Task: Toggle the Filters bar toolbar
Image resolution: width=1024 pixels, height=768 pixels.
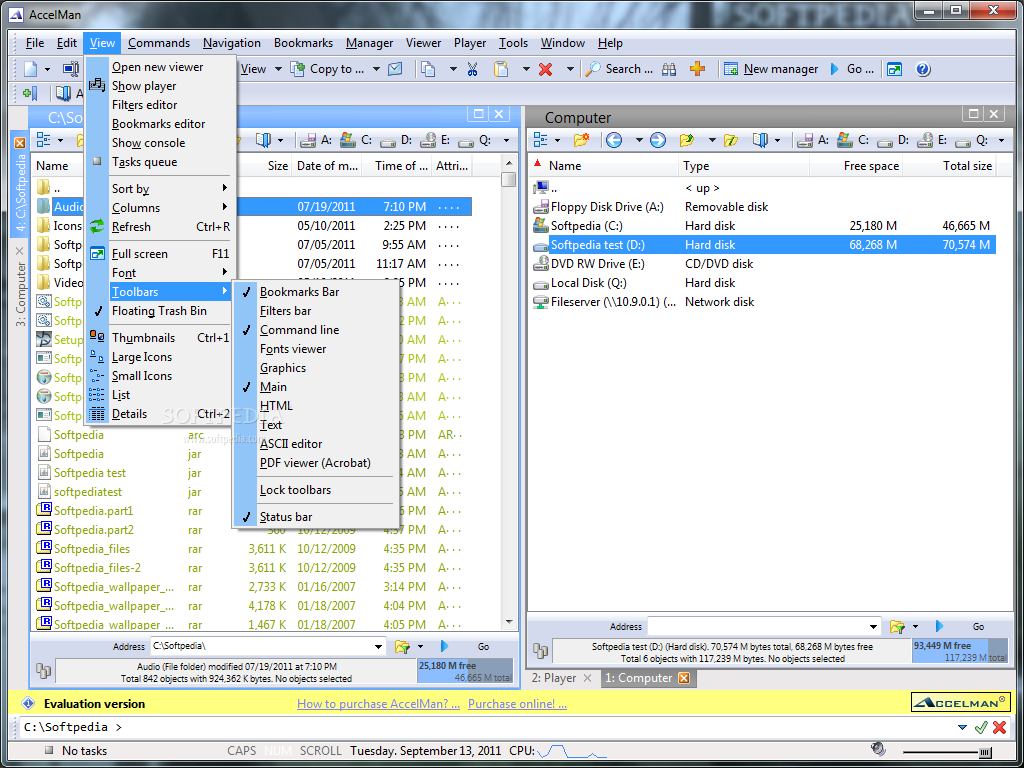Action: tap(315, 311)
